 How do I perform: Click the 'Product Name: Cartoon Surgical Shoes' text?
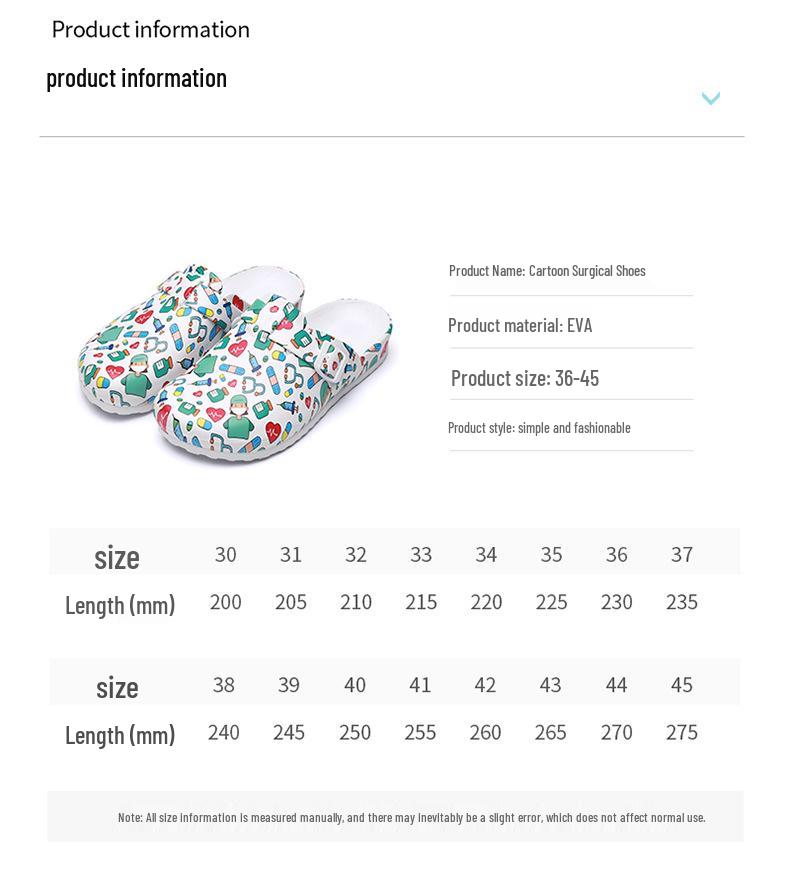547,271
